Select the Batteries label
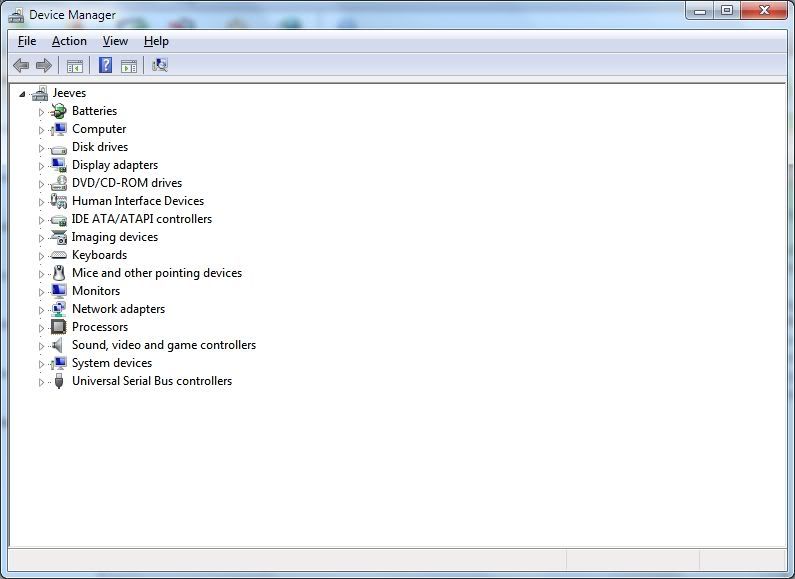Image resolution: width=795 pixels, height=579 pixels. pyautogui.click(x=94, y=111)
